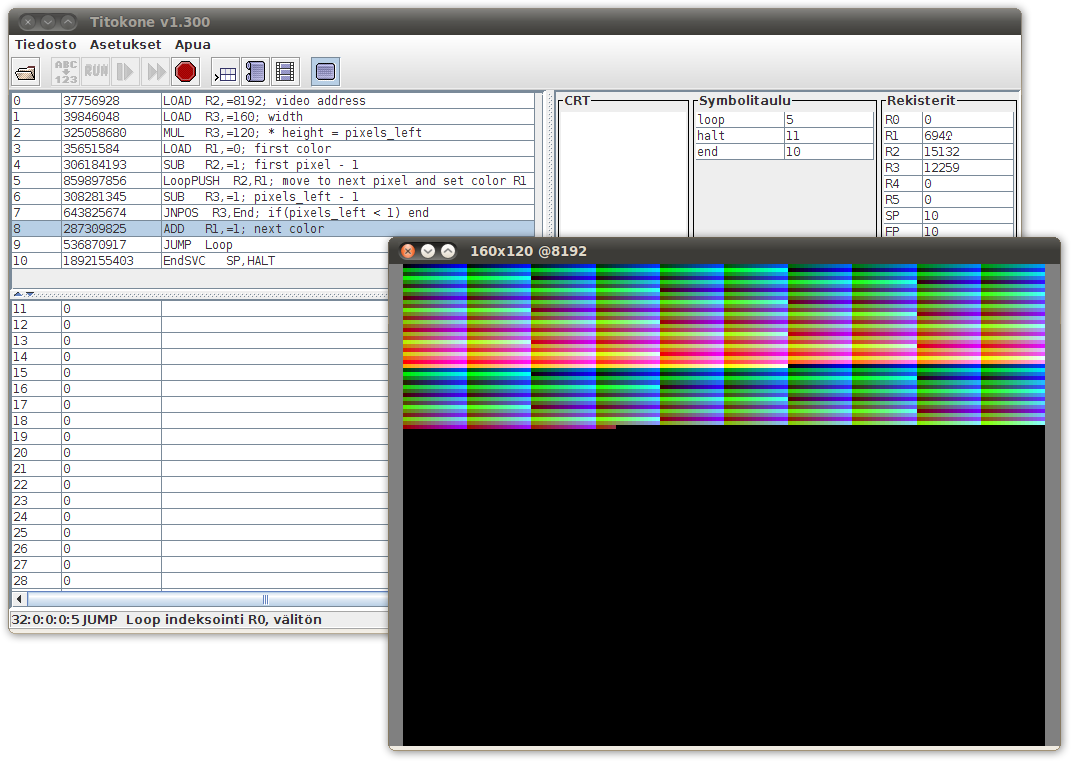Select the 'EndSVC SP,HALT' code row
The height and width of the screenshot is (761, 1071).
[199, 260]
